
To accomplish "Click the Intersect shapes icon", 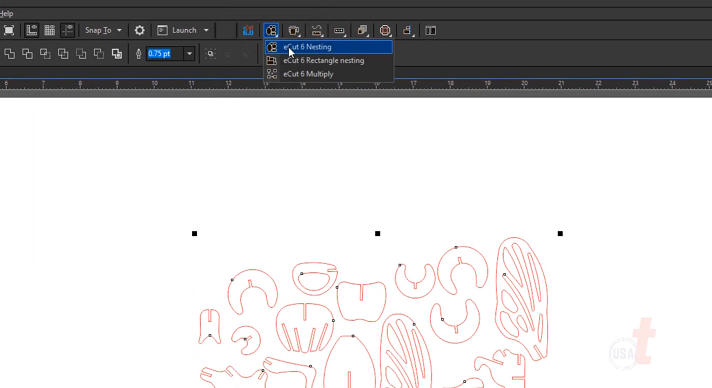I will [45, 54].
